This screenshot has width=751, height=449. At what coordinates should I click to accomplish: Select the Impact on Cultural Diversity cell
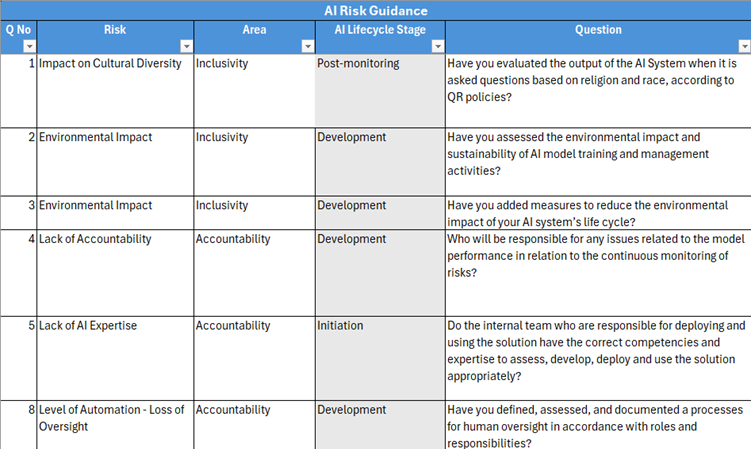coord(110,64)
